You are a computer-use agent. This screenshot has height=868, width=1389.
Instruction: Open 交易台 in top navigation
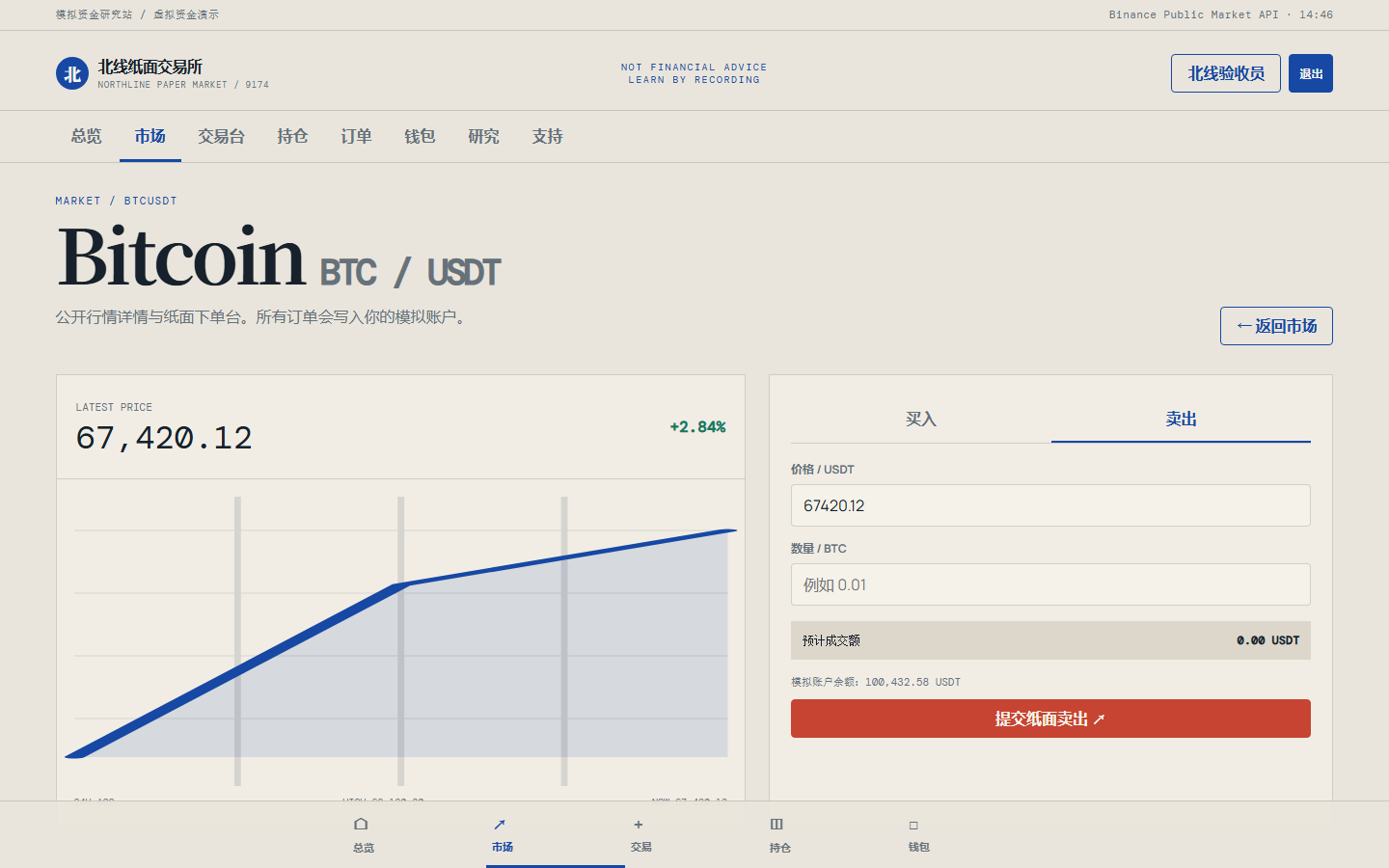click(x=221, y=136)
